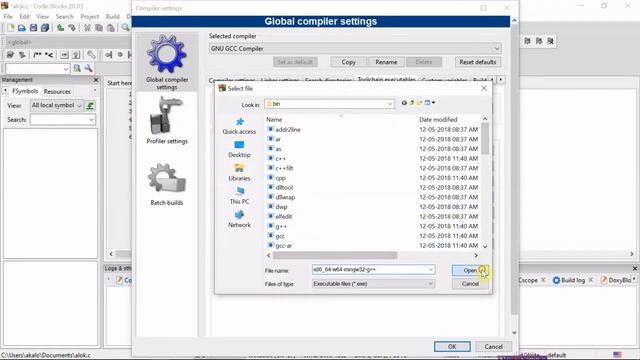Screen dimensions: 640x360
Task: Select the Batch builds icon
Action: [167, 178]
